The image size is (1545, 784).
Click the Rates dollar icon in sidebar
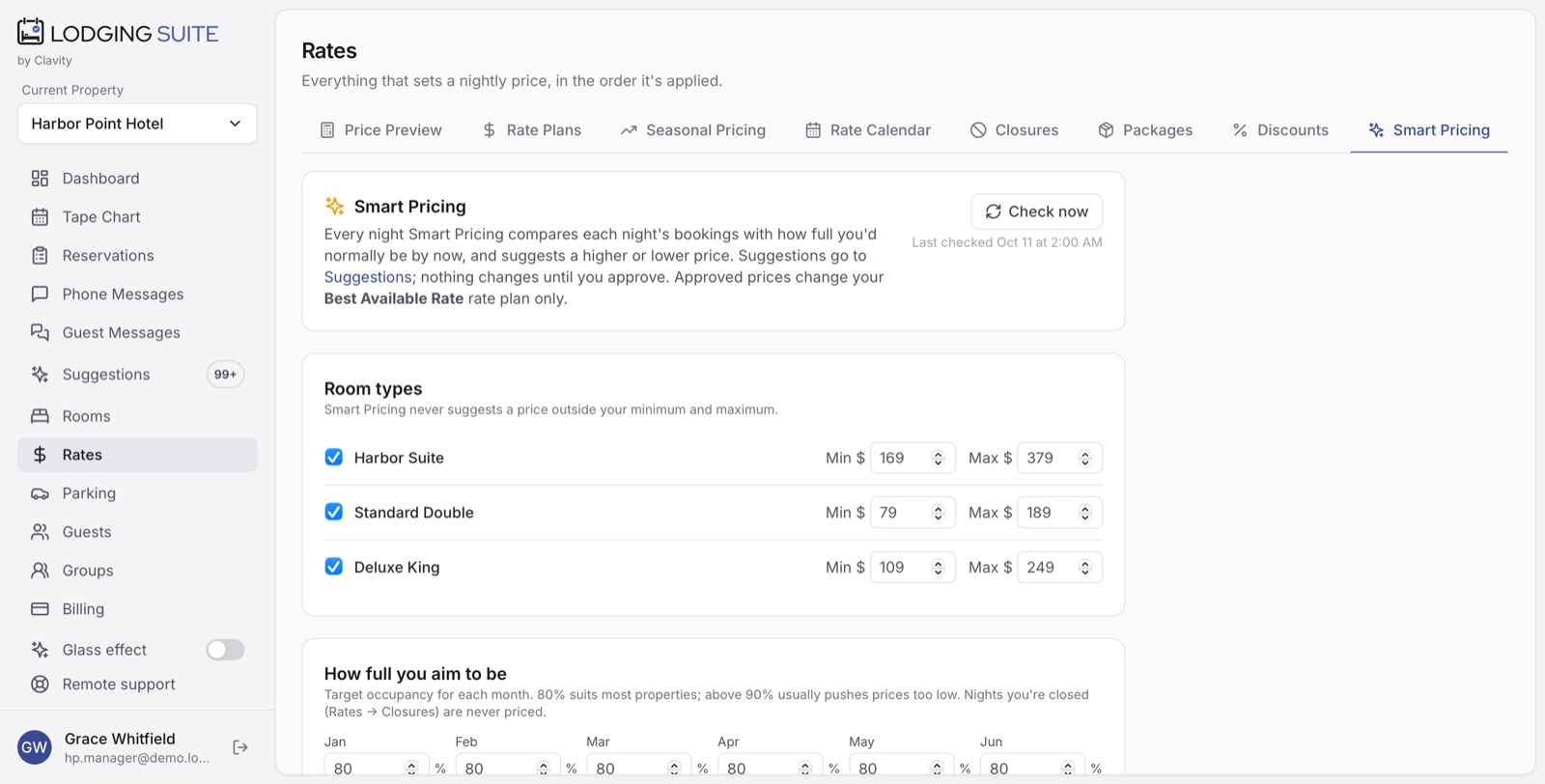click(40, 455)
